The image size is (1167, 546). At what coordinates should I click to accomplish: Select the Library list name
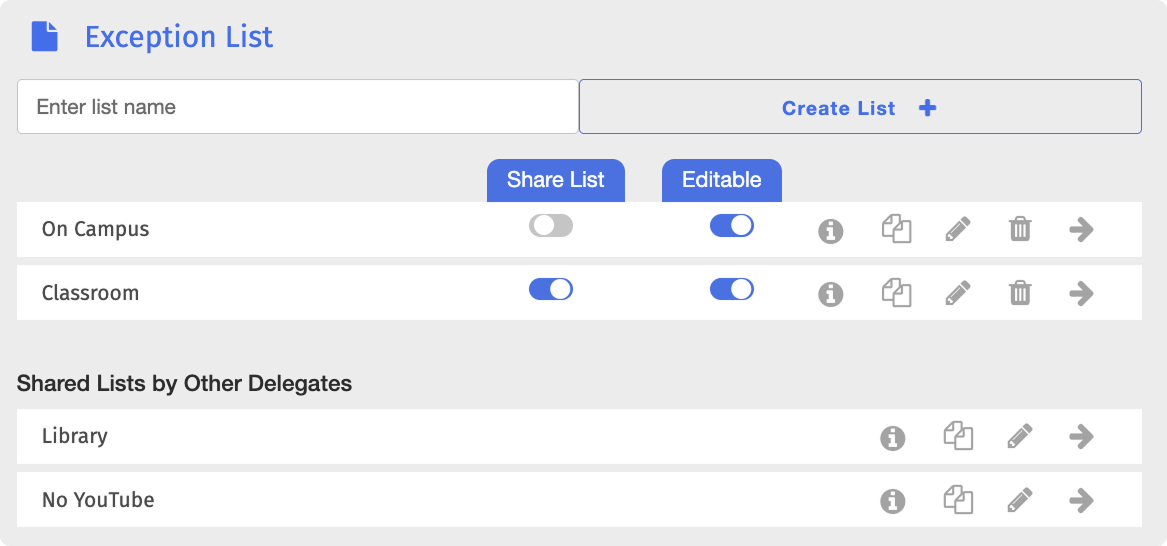tap(74, 436)
